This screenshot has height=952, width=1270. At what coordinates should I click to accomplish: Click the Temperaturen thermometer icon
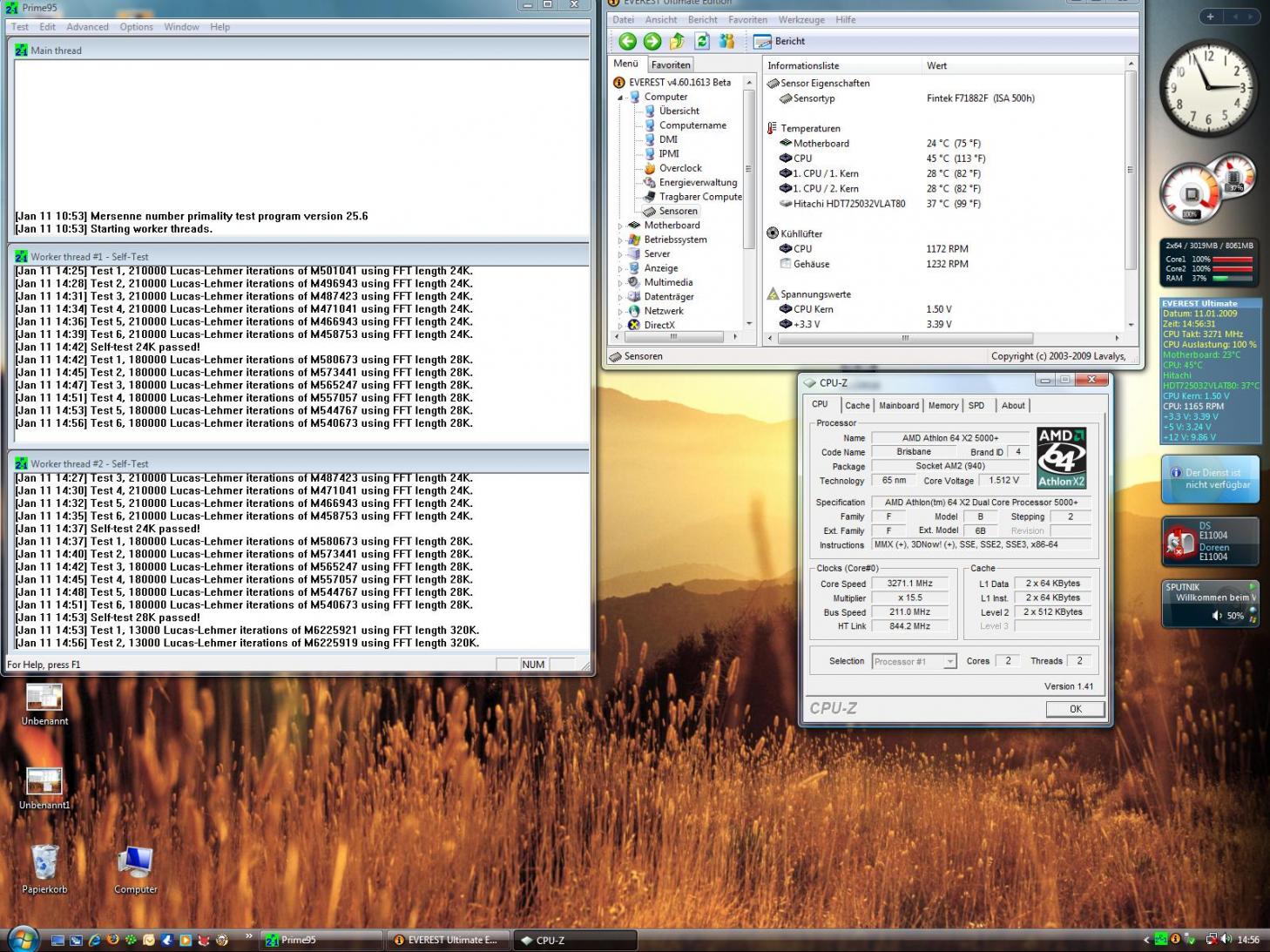pyautogui.click(x=772, y=128)
